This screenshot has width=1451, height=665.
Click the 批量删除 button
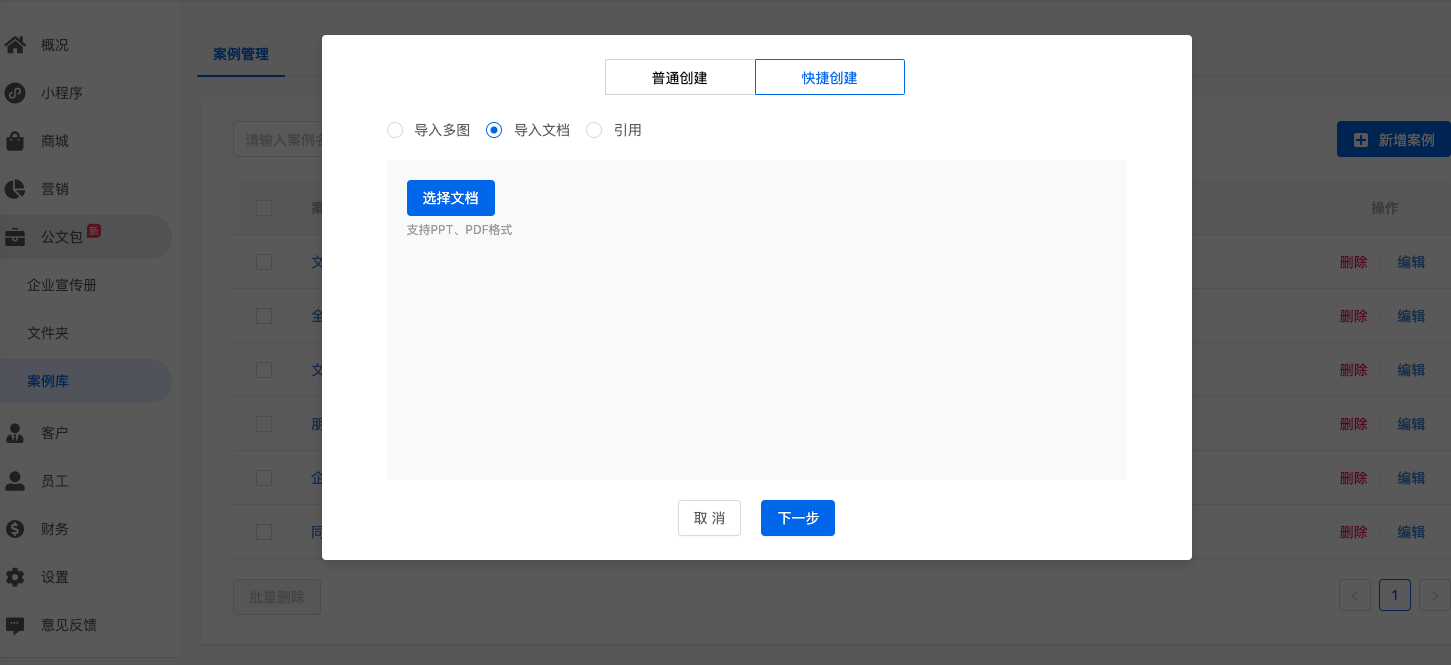click(277, 597)
